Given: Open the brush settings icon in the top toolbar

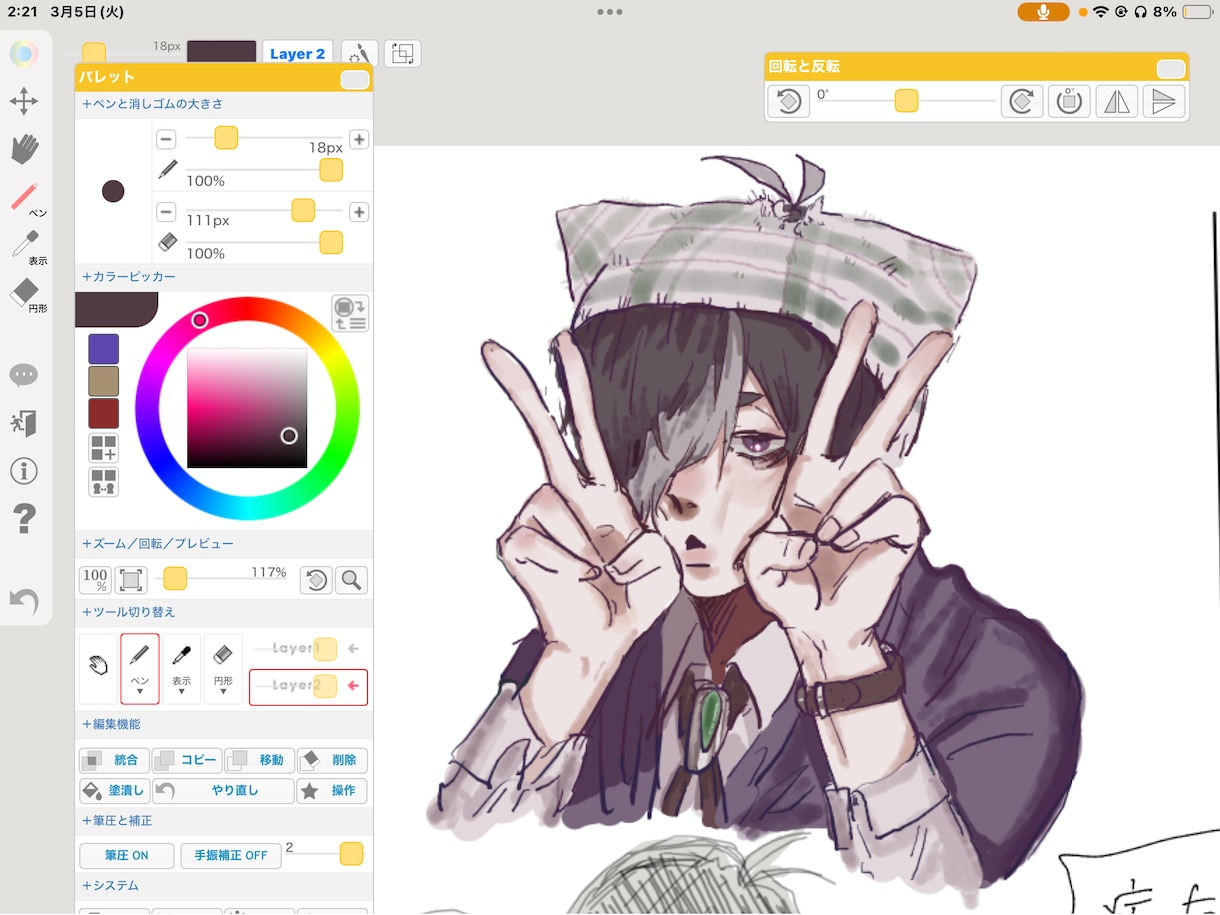Looking at the screenshot, I should [x=359, y=54].
